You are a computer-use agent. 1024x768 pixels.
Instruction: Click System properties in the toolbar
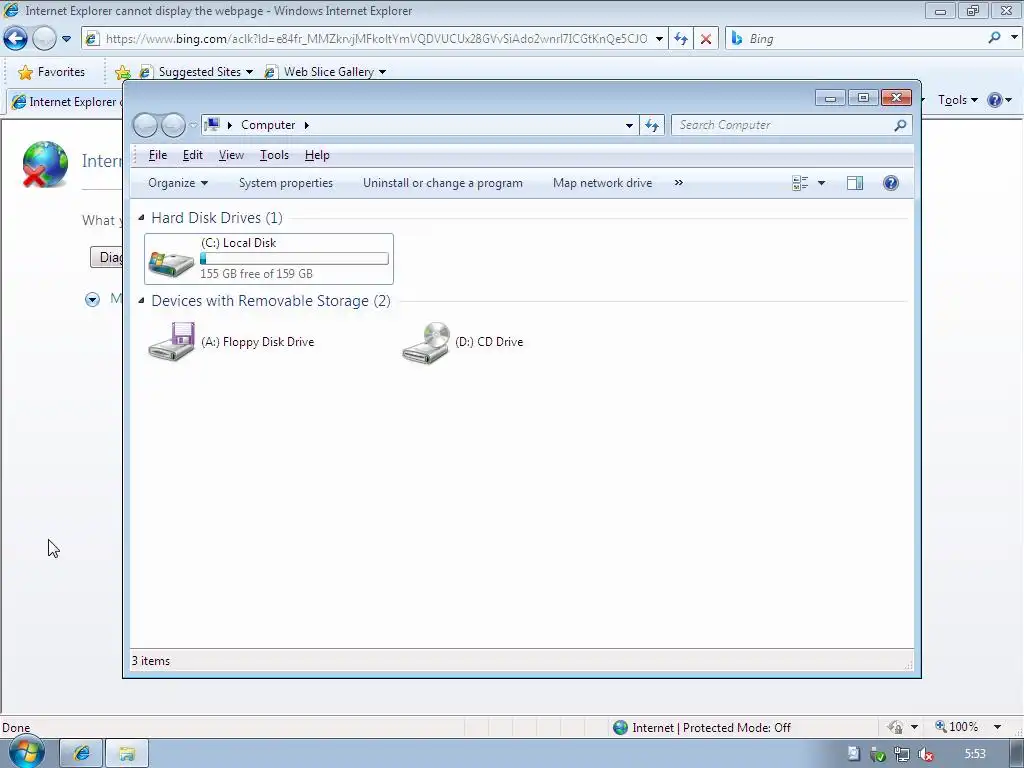click(285, 183)
